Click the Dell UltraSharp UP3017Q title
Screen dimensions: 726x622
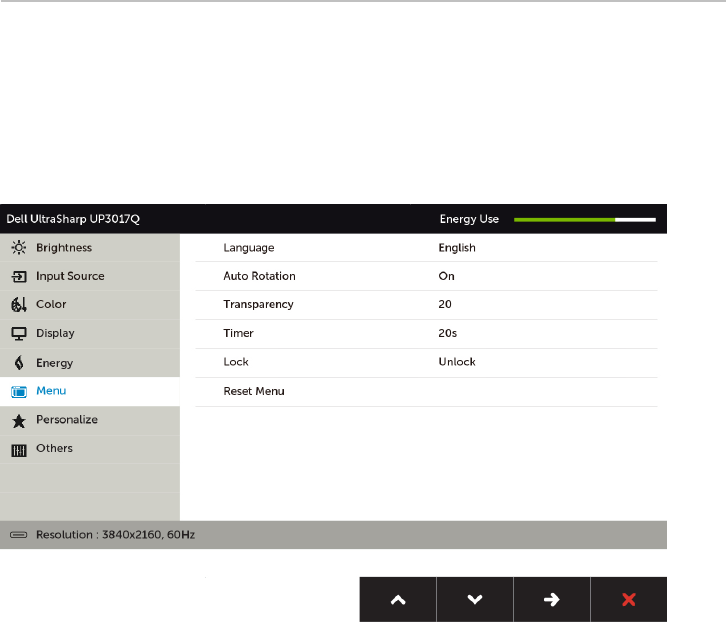(73, 219)
